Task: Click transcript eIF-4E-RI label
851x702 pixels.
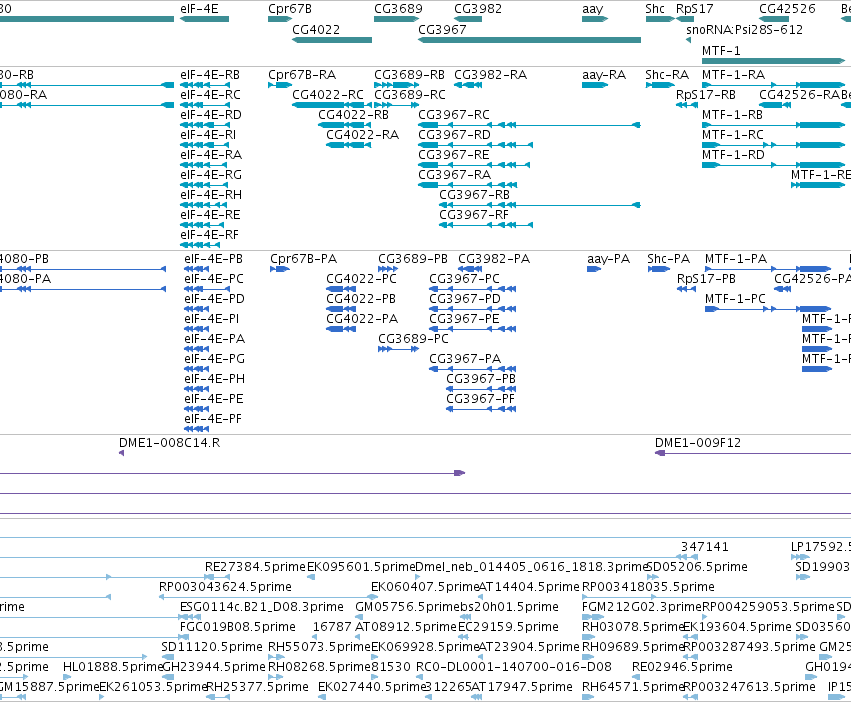Action: click(x=208, y=135)
